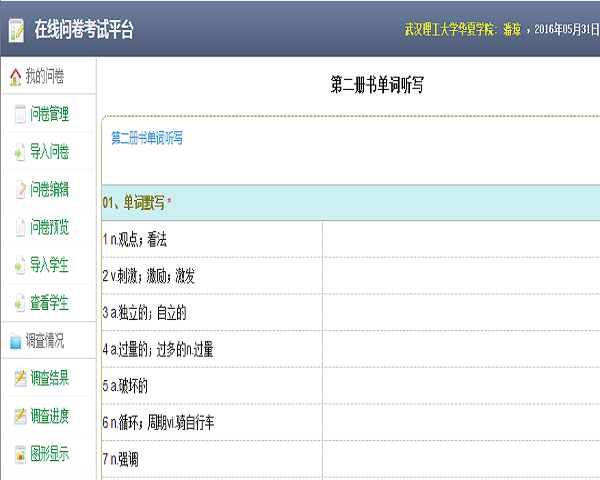Screen dimensions: 600x480
Task: Click the platform logo icon in header
Action: pos(16,29)
